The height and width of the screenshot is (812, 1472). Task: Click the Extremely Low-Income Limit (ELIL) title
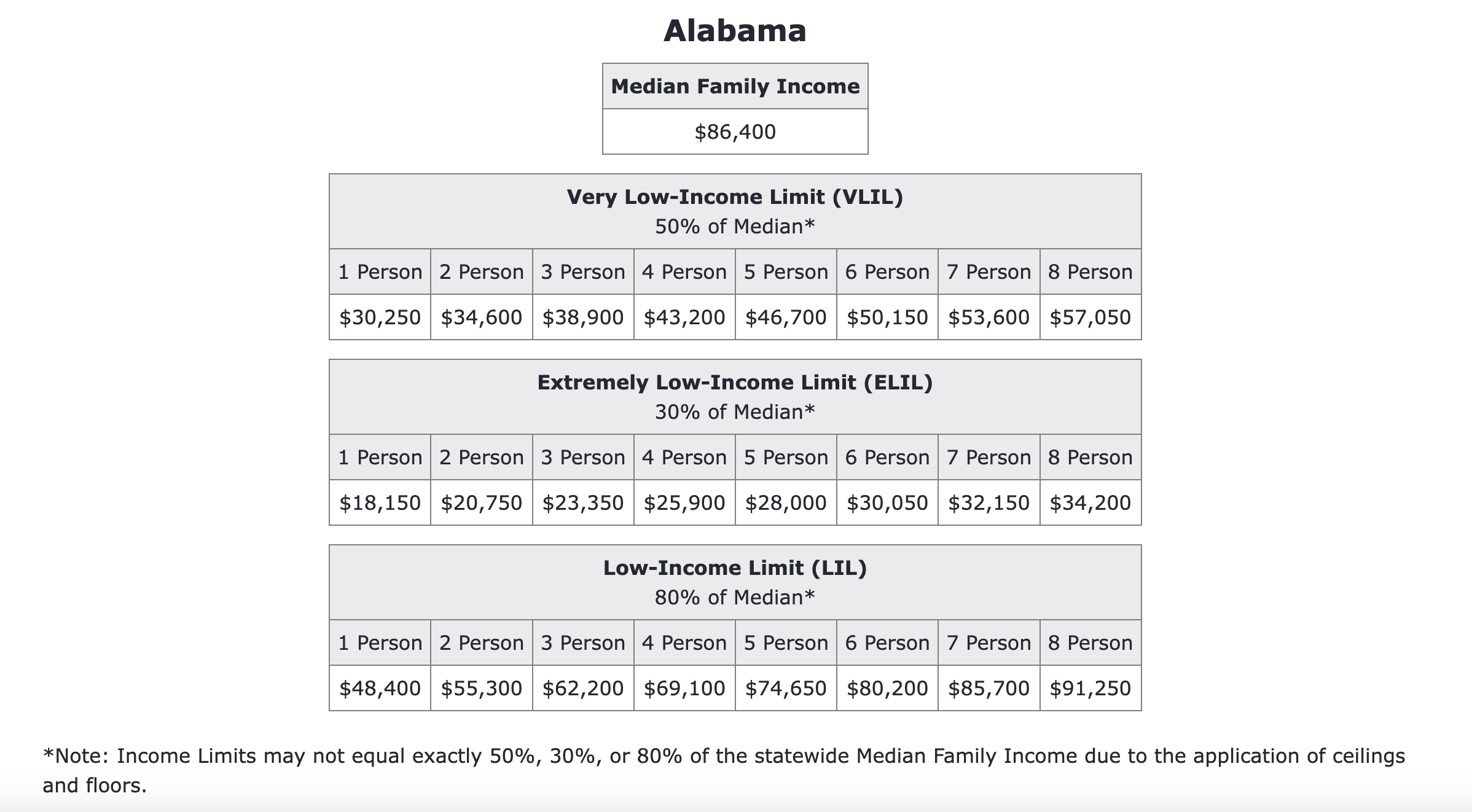(735, 383)
